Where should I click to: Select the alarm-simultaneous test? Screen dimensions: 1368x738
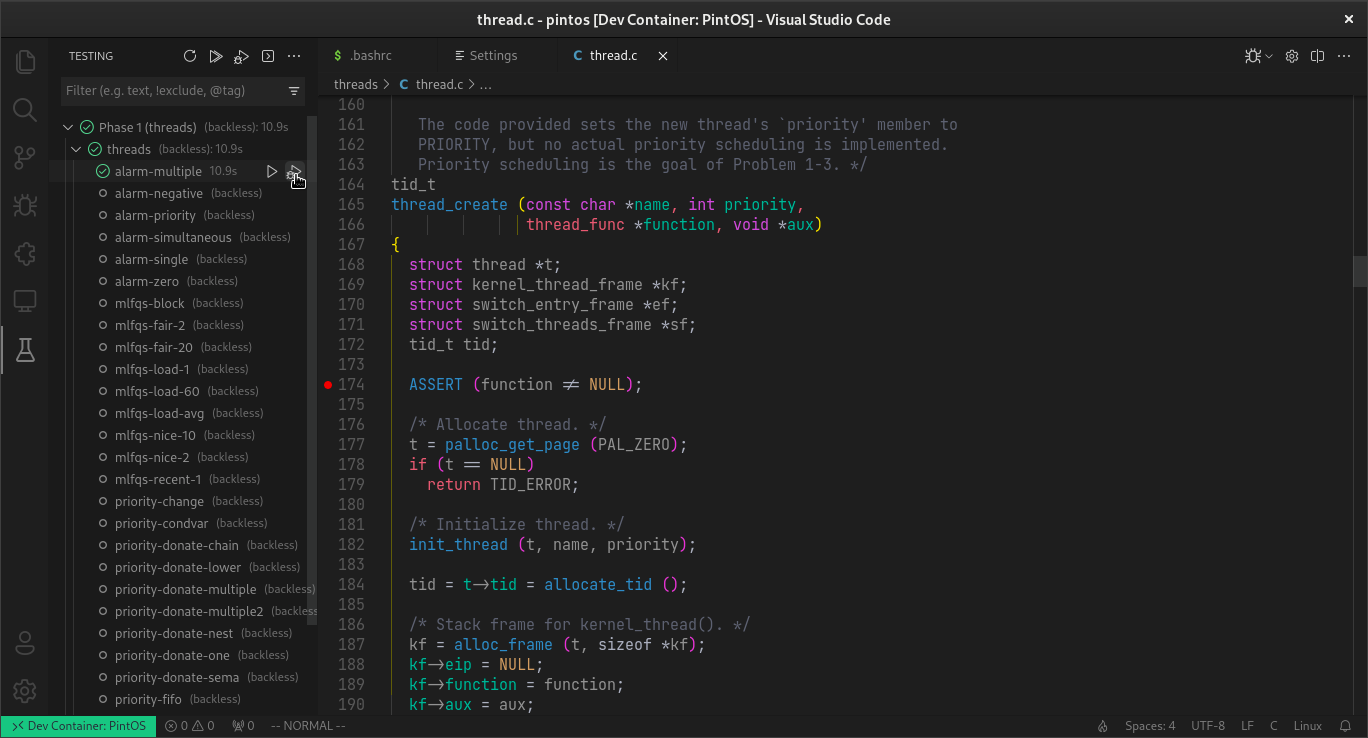(x=173, y=238)
